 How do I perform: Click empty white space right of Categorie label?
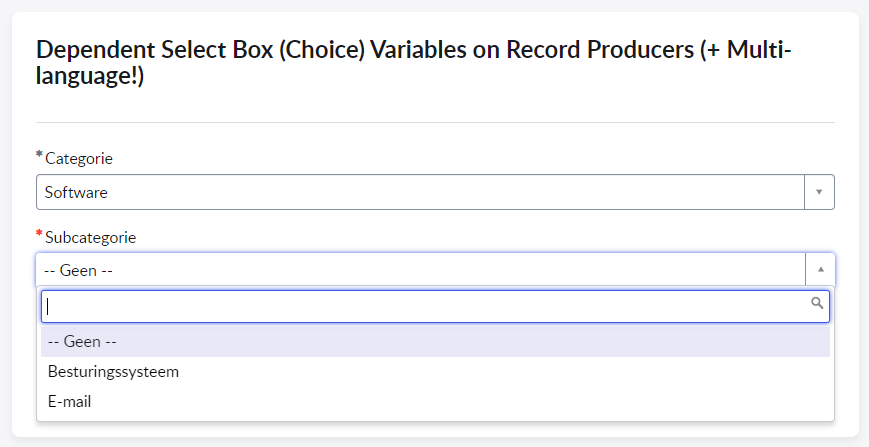[450, 158]
